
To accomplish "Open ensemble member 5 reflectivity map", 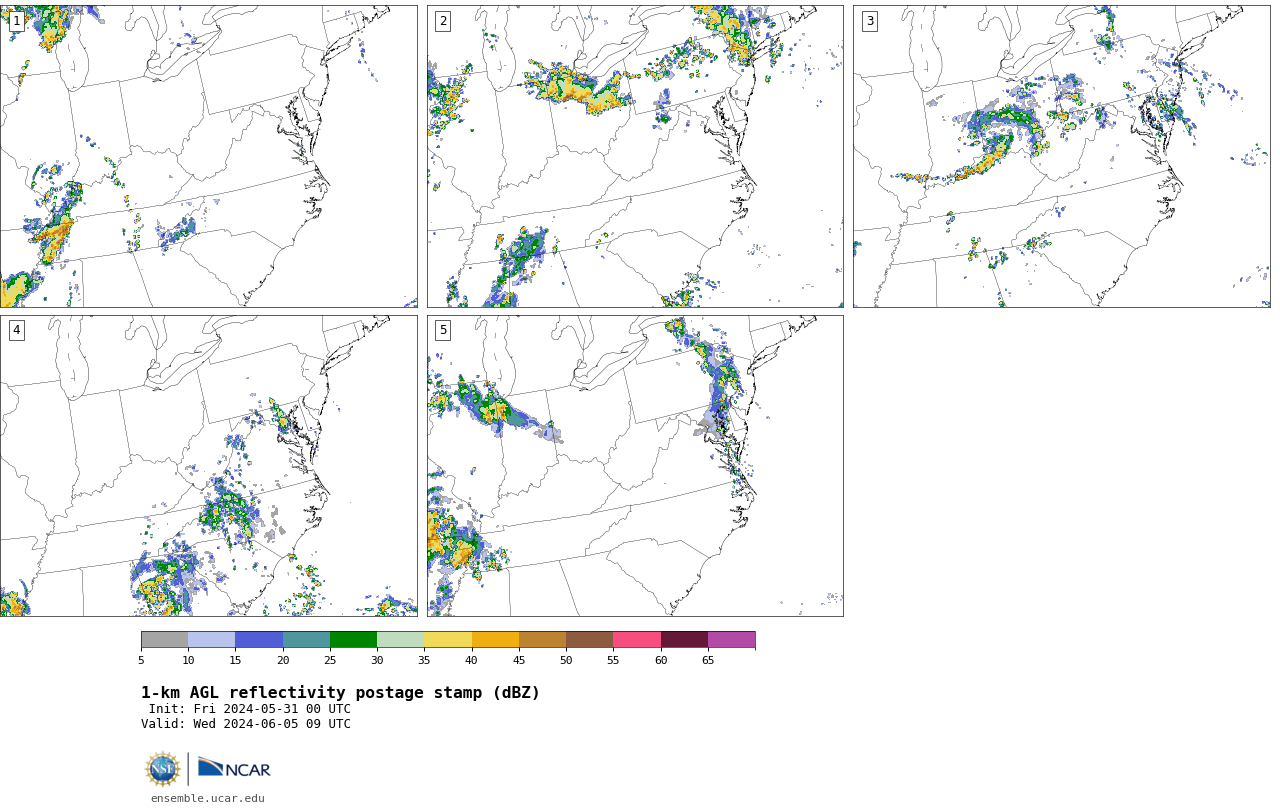I will [x=635, y=466].
